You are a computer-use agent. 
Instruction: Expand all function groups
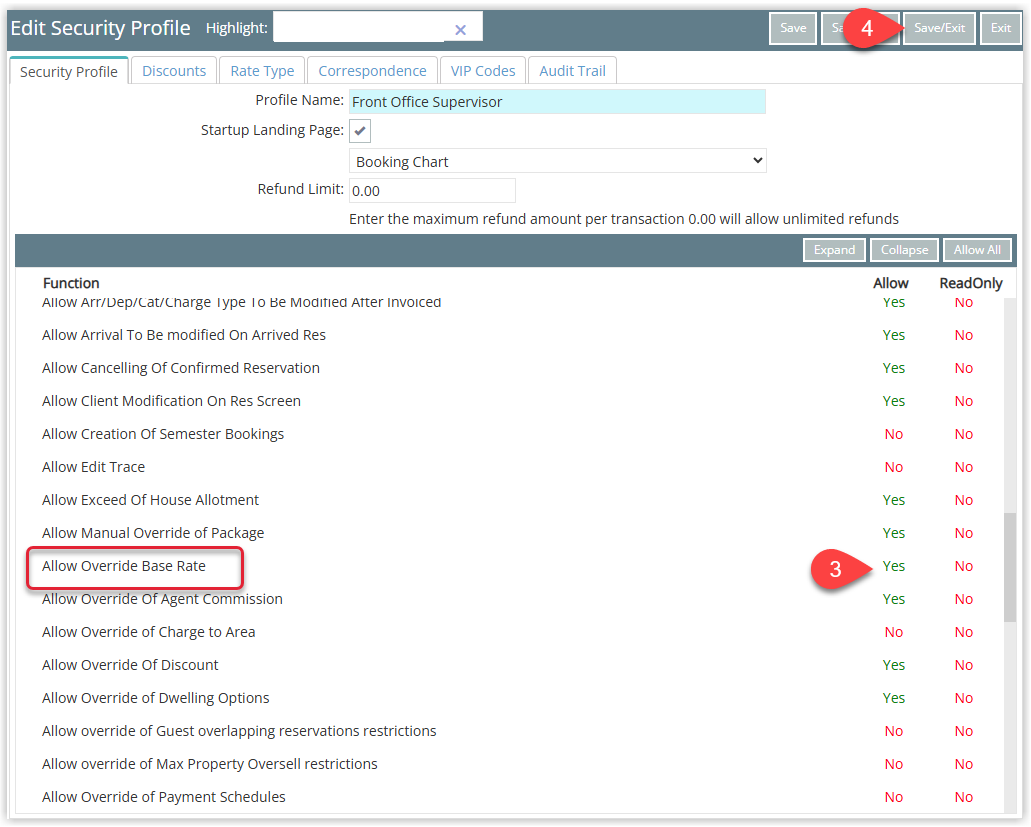pos(834,250)
